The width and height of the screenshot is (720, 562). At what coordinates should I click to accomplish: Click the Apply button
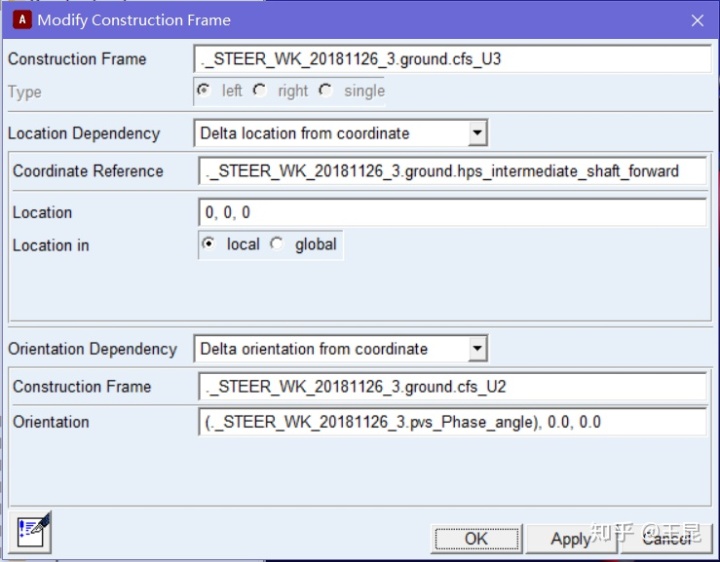pyautogui.click(x=571, y=538)
